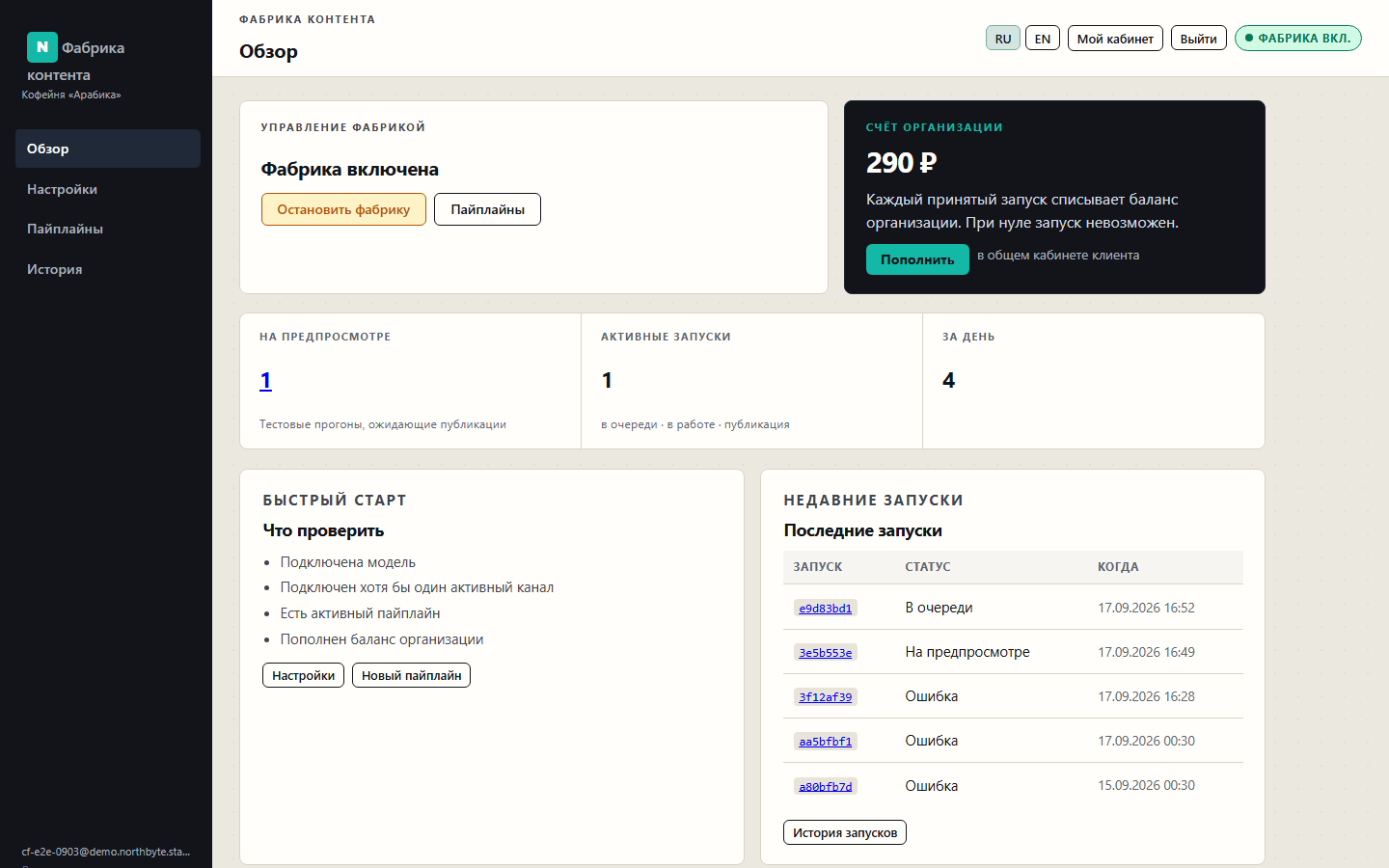Screen dimensions: 1389x868
Task: Click the active runs count 1
Action: (607, 380)
